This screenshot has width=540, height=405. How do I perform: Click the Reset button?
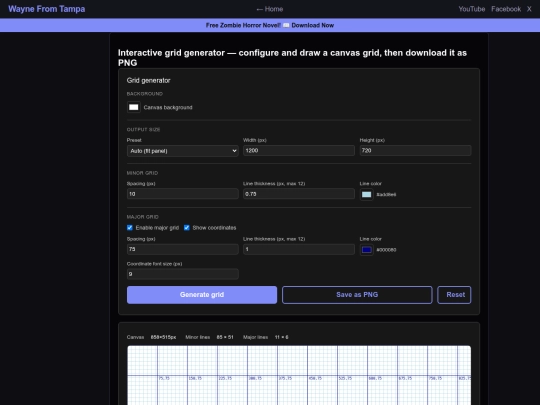point(454,295)
